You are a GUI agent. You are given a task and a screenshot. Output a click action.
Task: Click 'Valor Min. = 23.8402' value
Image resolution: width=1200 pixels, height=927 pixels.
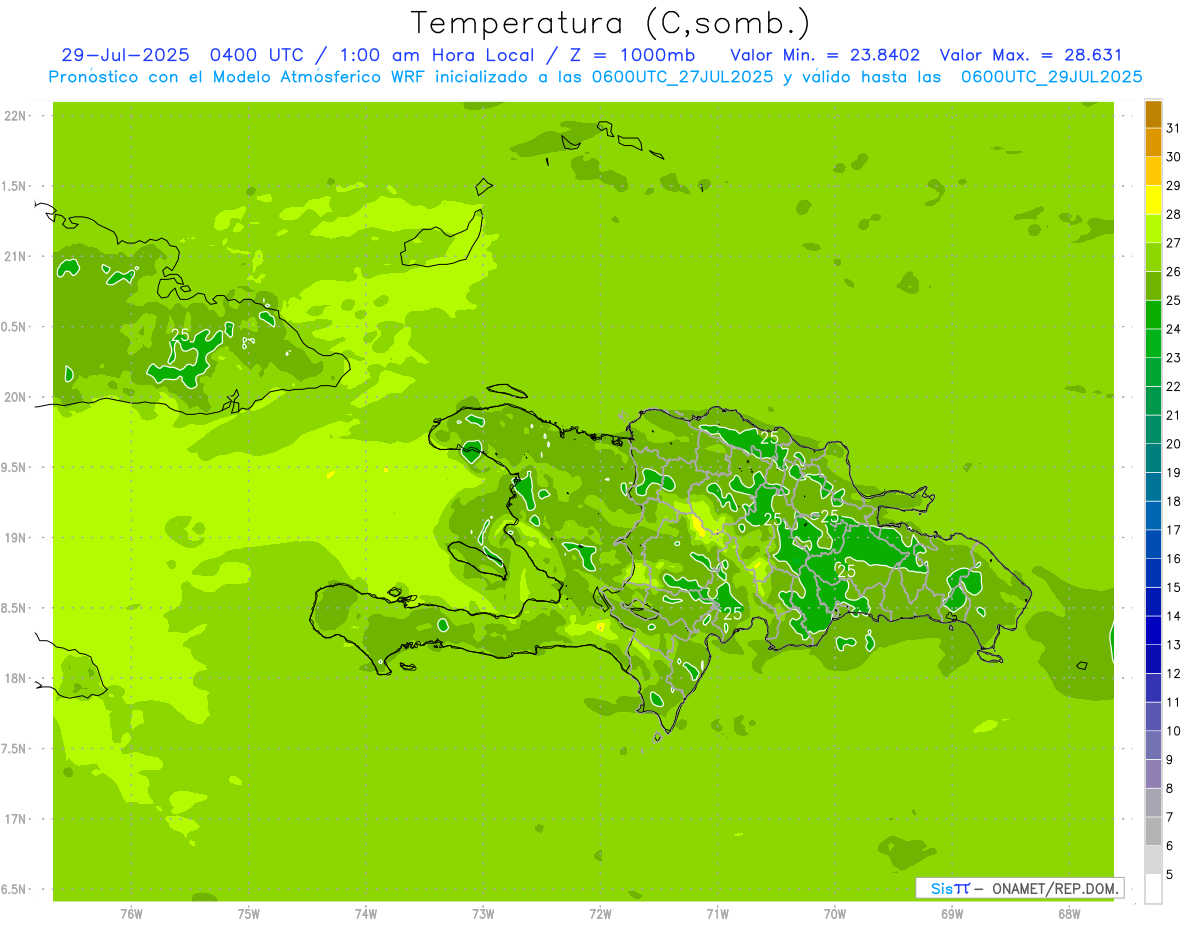(825, 55)
